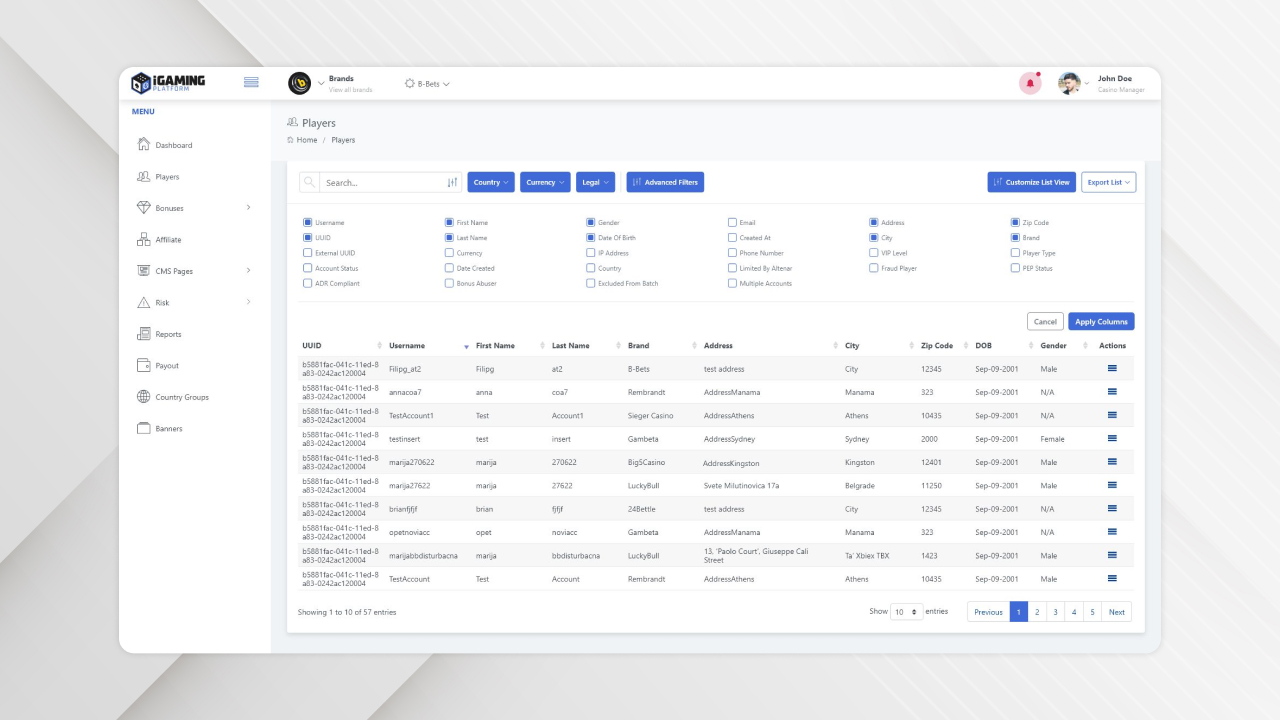Open the B-Bets brand selector
The width and height of the screenshot is (1280, 720).
pyautogui.click(x=427, y=83)
